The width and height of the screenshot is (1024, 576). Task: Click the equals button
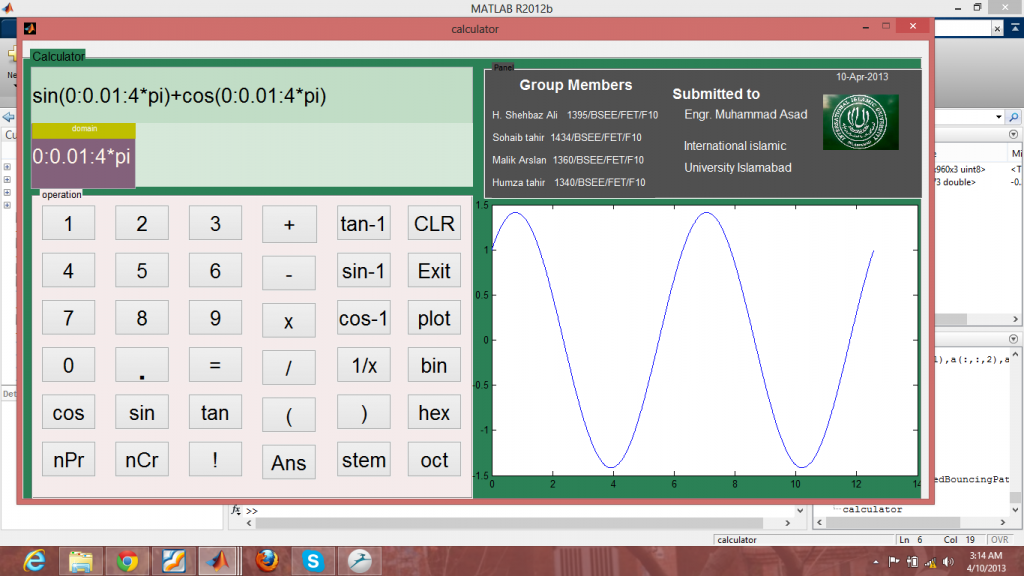point(216,365)
